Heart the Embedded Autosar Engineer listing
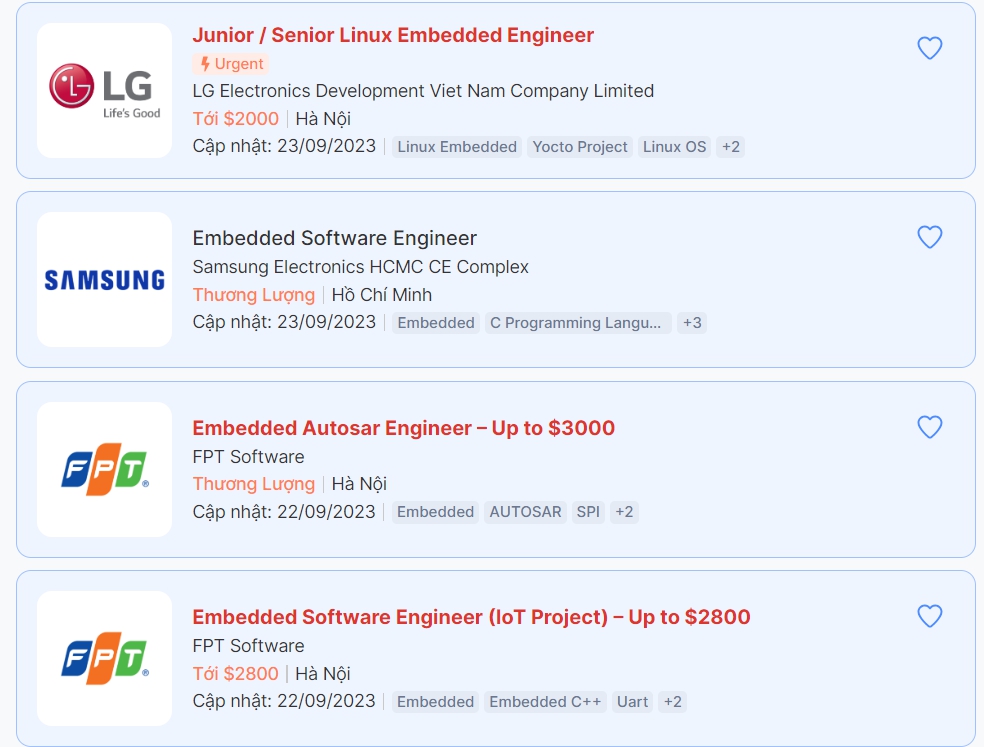This screenshot has width=984, height=747. tap(930, 427)
